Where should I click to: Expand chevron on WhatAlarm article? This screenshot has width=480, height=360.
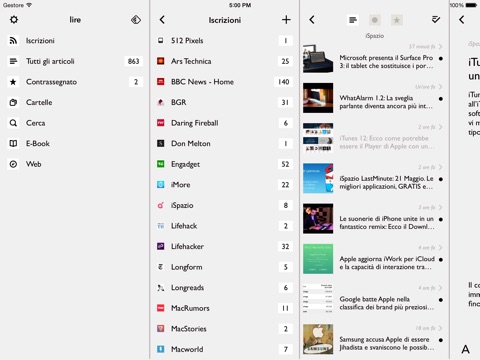point(441,87)
